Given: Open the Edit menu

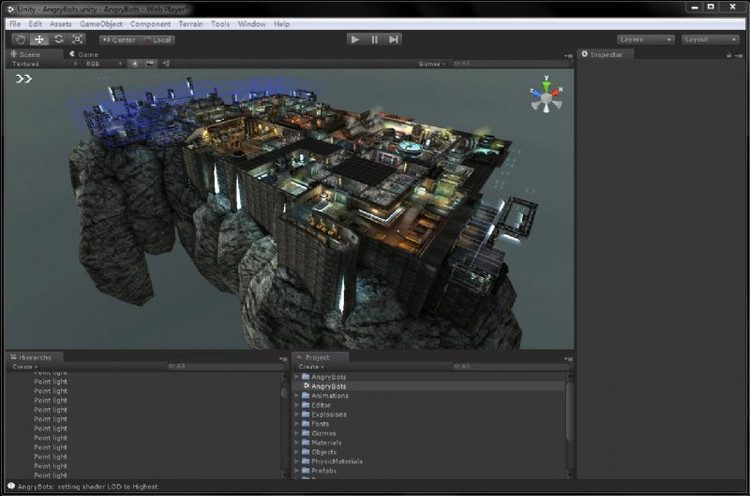Looking at the screenshot, I should [35, 24].
